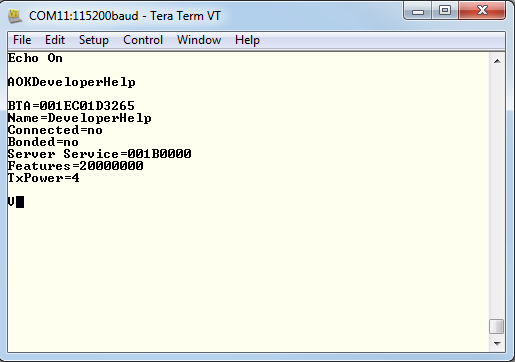
Task: Click the scrollbar up arrow
Action: (497, 61)
